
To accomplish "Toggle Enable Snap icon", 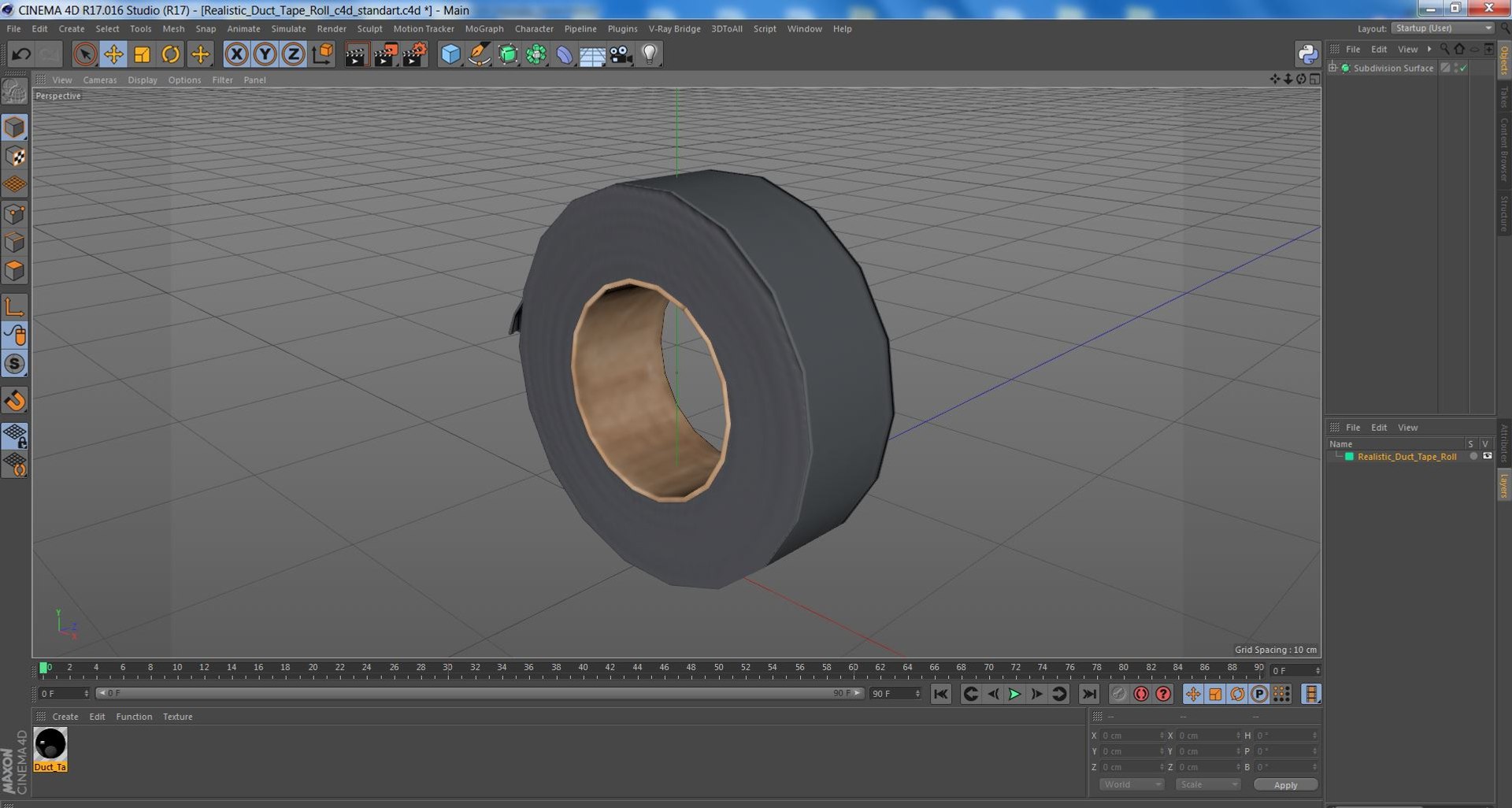I will [15, 401].
